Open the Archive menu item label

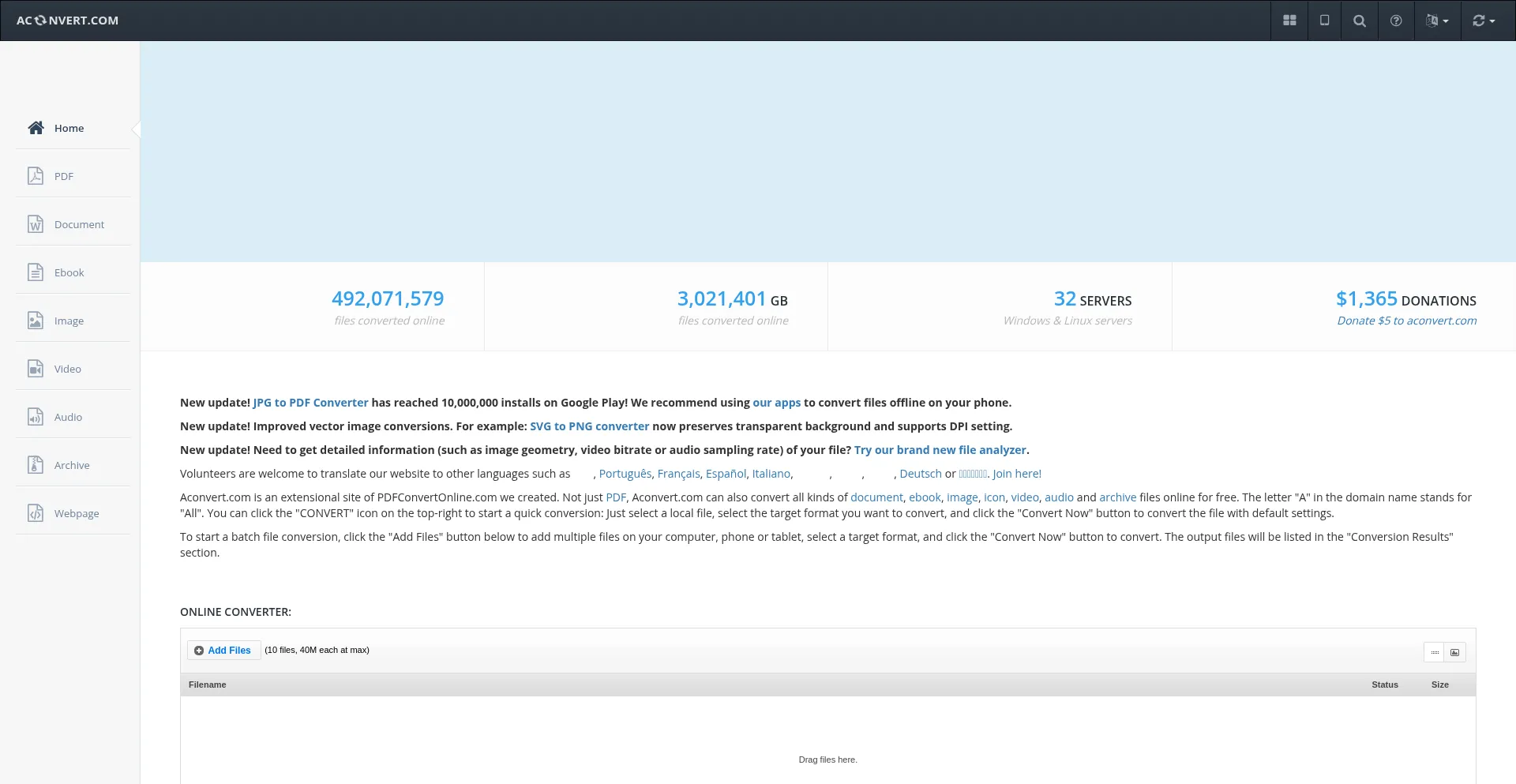pos(72,466)
